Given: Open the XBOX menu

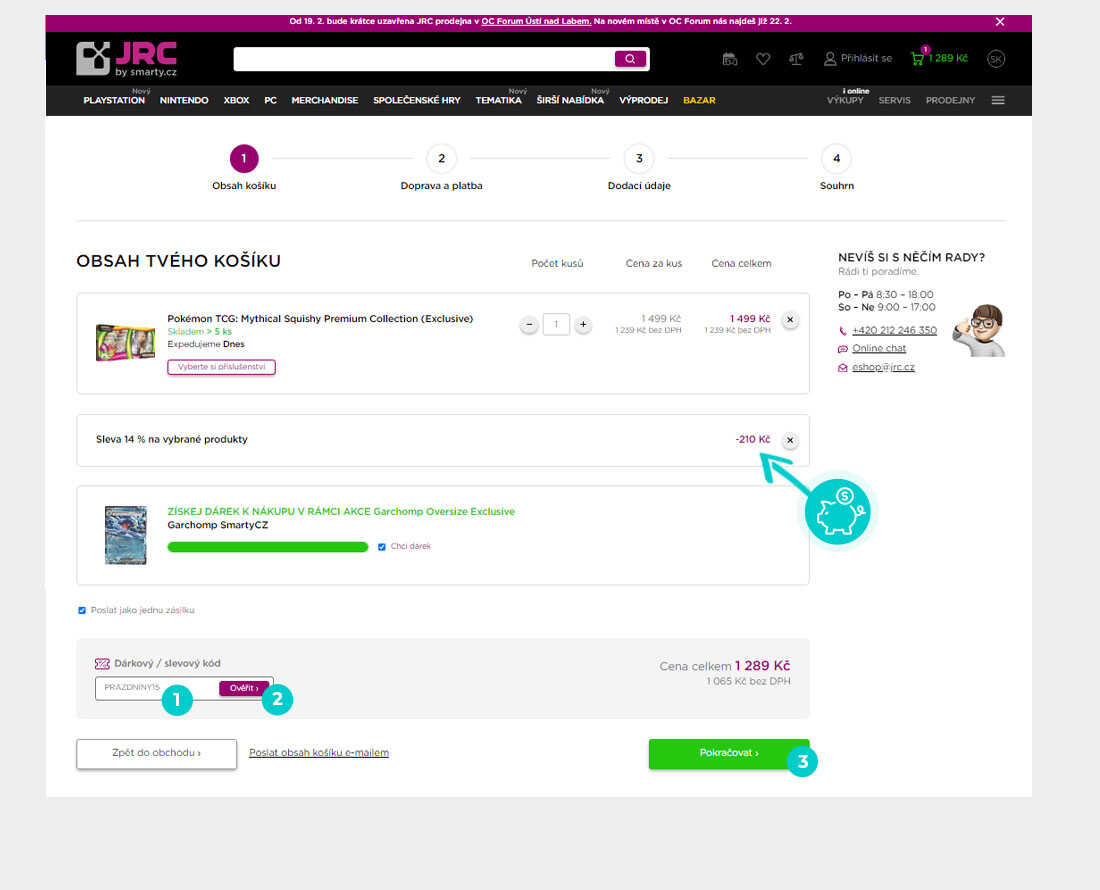Looking at the screenshot, I should (x=236, y=100).
